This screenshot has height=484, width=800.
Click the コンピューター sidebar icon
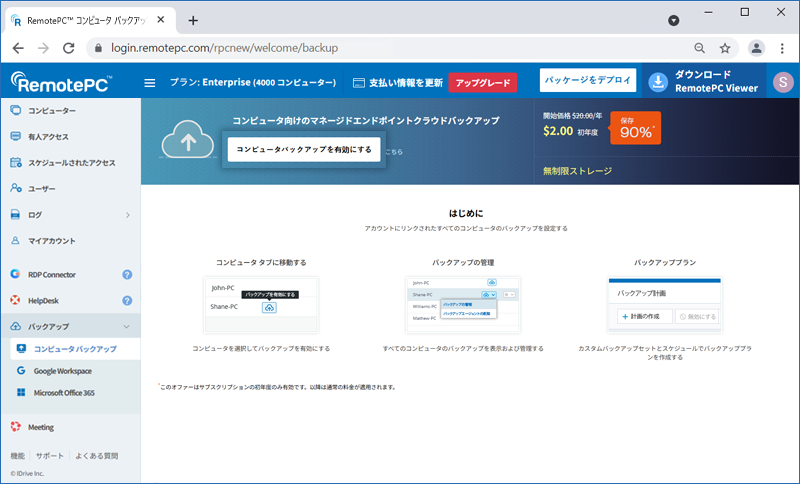[16, 110]
